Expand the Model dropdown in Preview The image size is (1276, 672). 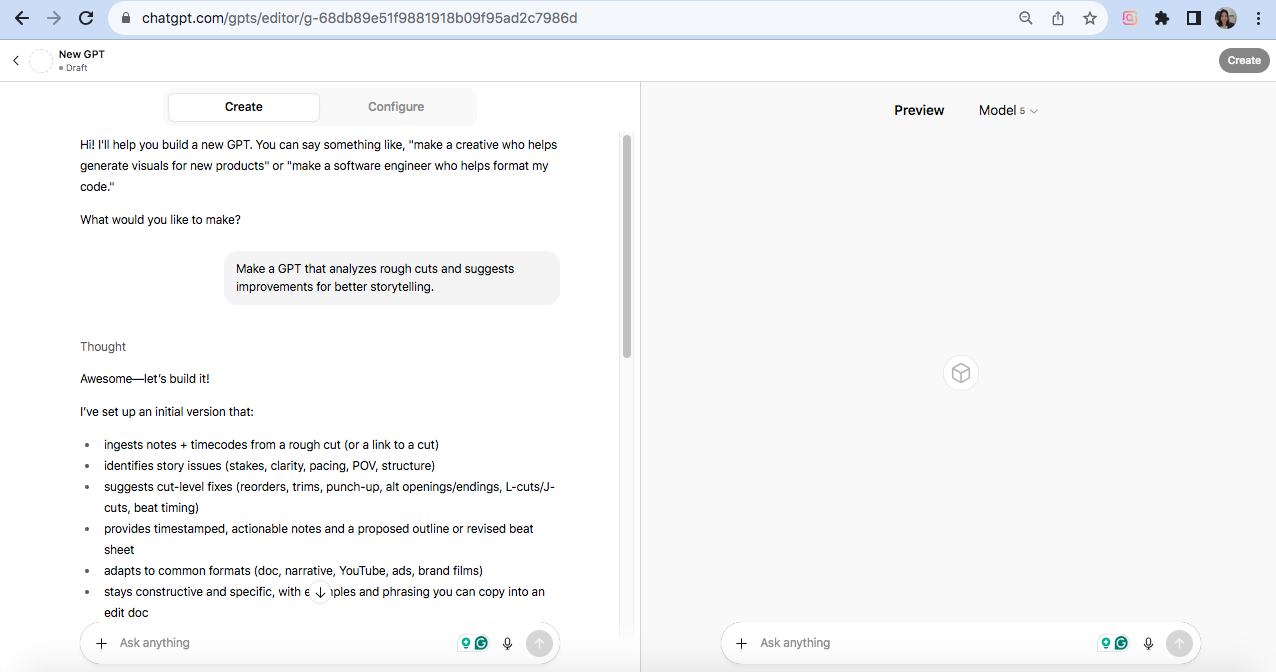pyautogui.click(x=1008, y=110)
